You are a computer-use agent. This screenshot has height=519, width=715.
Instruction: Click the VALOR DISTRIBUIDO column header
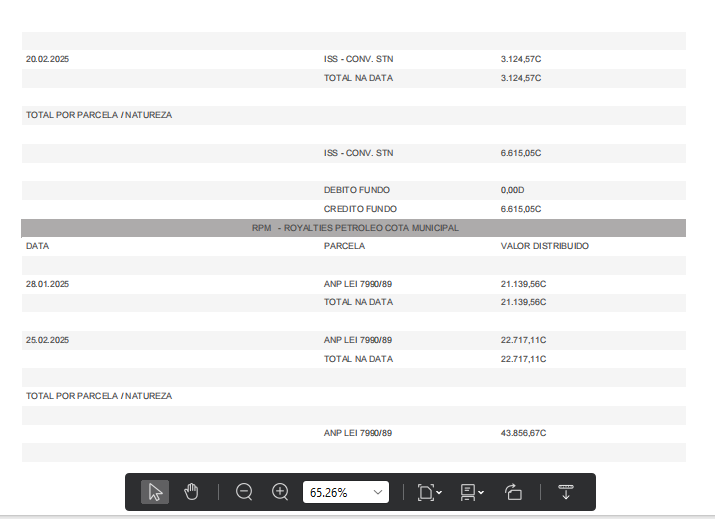click(x=544, y=246)
